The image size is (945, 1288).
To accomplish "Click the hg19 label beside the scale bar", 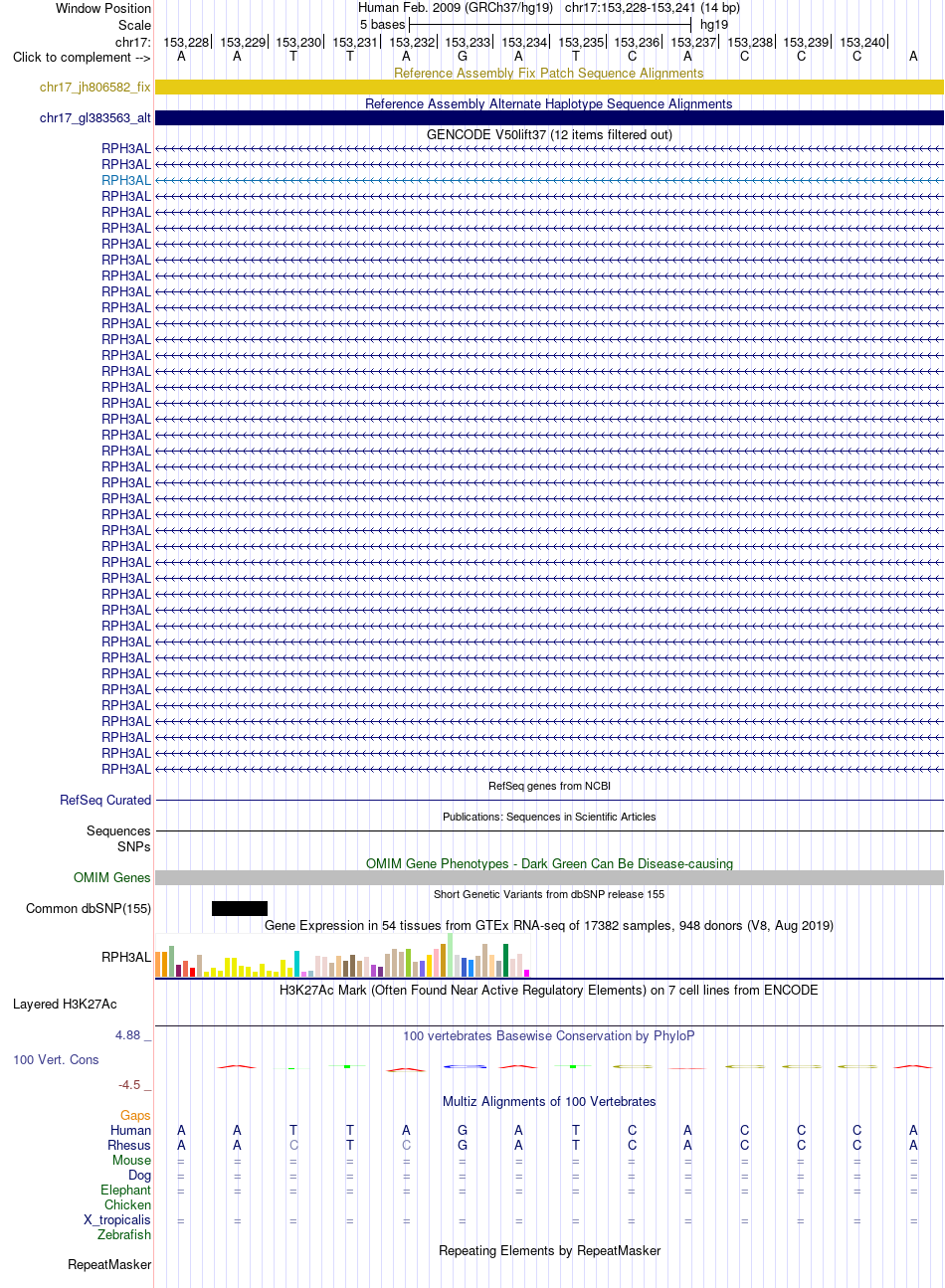I will point(714,24).
